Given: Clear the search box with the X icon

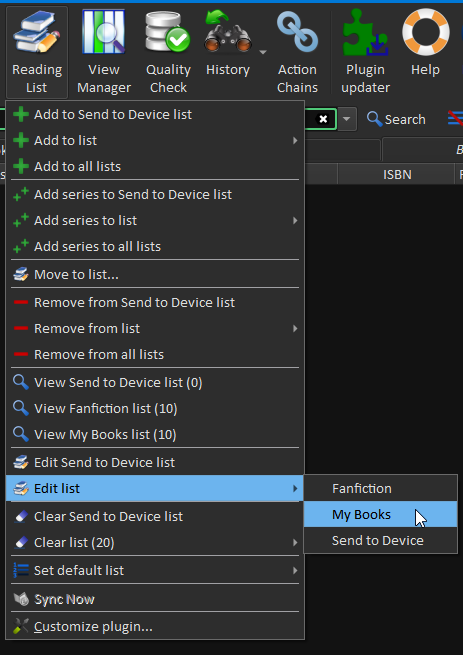Looking at the screenshot, I should point(323,119).
